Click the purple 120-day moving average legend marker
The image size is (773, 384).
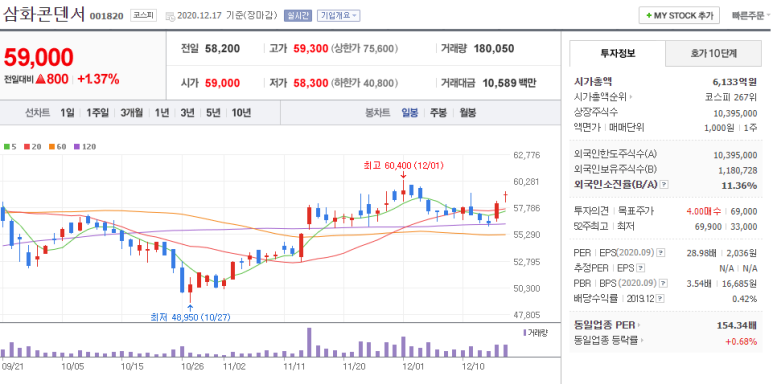76,146
